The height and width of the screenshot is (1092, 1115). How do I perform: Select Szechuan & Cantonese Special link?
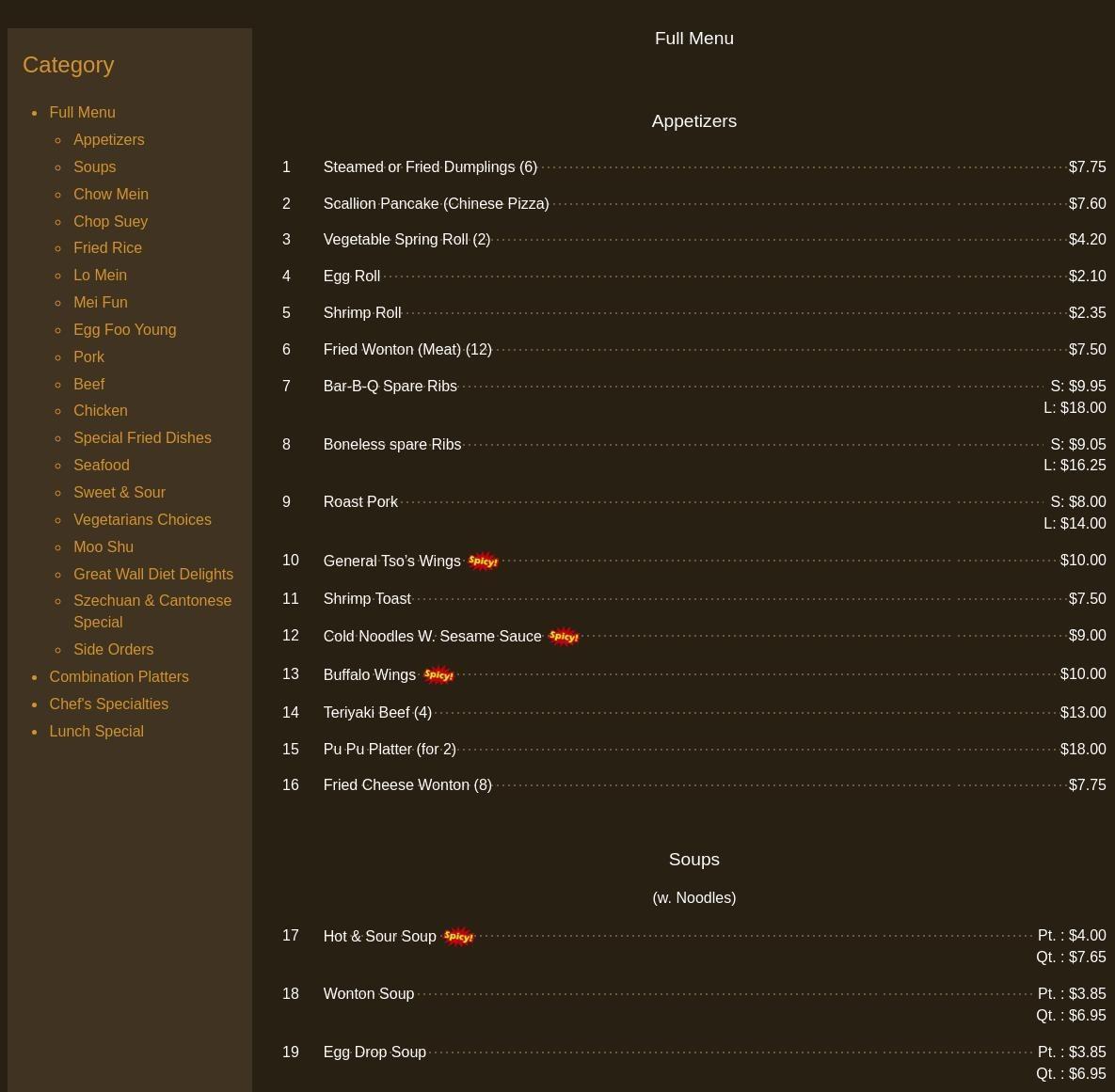pyautogui.click(x=151, y=610)
